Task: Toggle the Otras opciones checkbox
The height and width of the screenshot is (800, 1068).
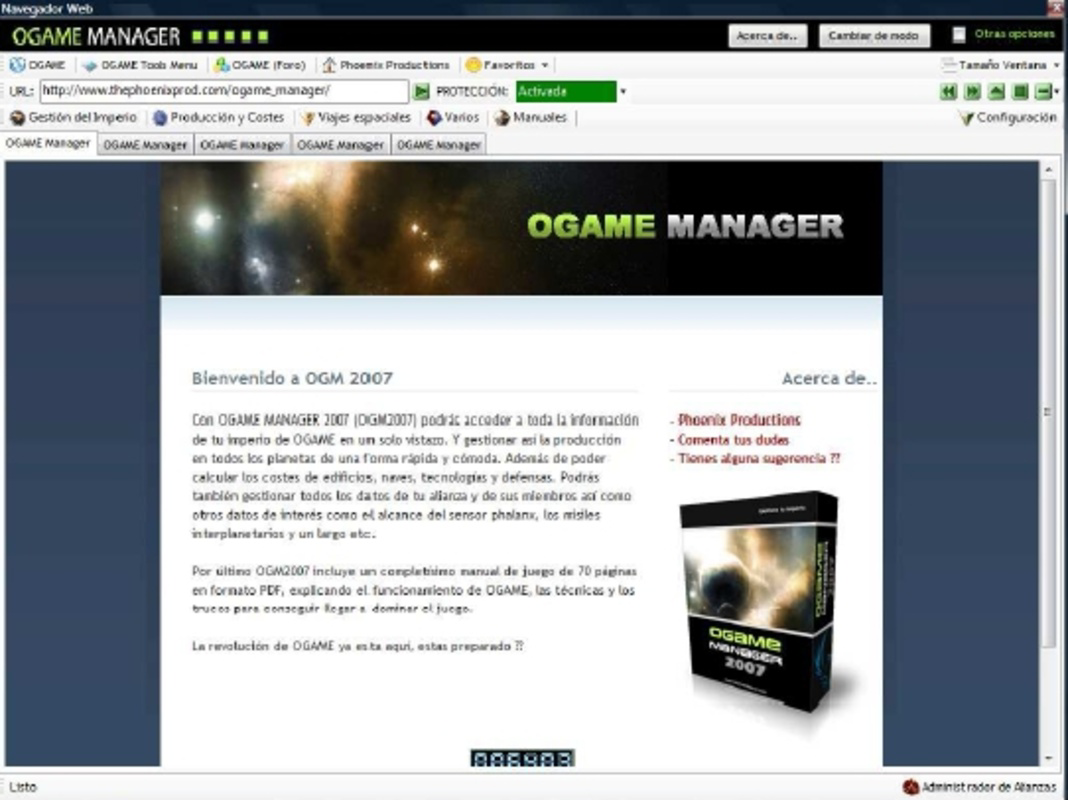Action: click(x=959, y=35)
